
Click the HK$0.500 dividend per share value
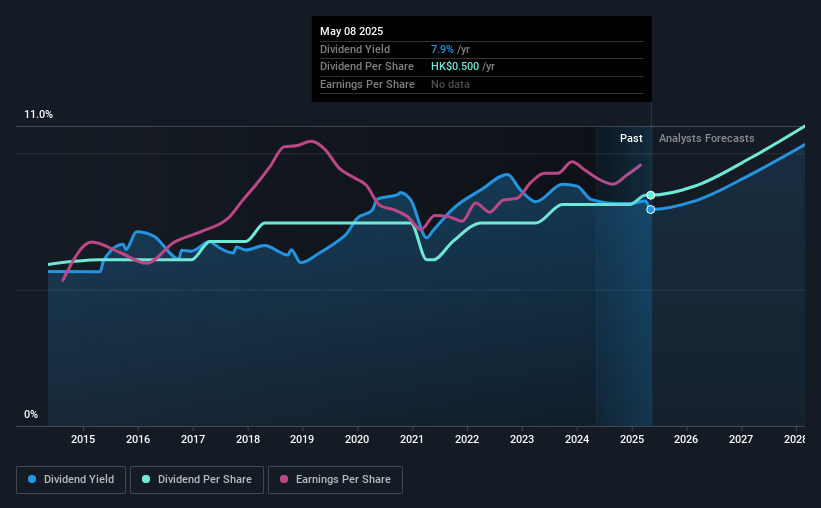(x=454, y=67)
